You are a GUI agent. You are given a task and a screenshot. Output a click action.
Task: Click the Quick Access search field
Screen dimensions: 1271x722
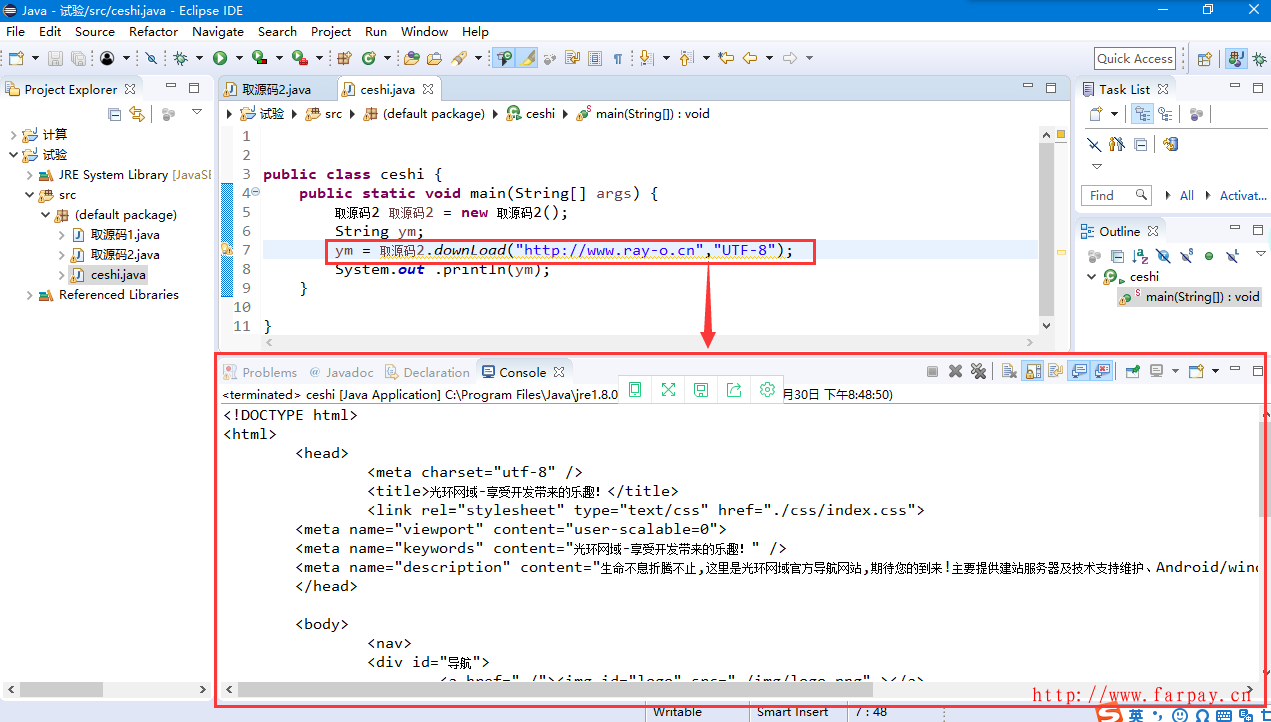tap(1134, 58)
